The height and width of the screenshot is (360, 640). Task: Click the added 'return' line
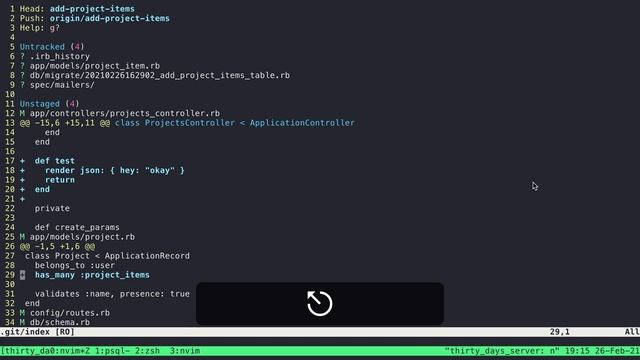point(60,180)
